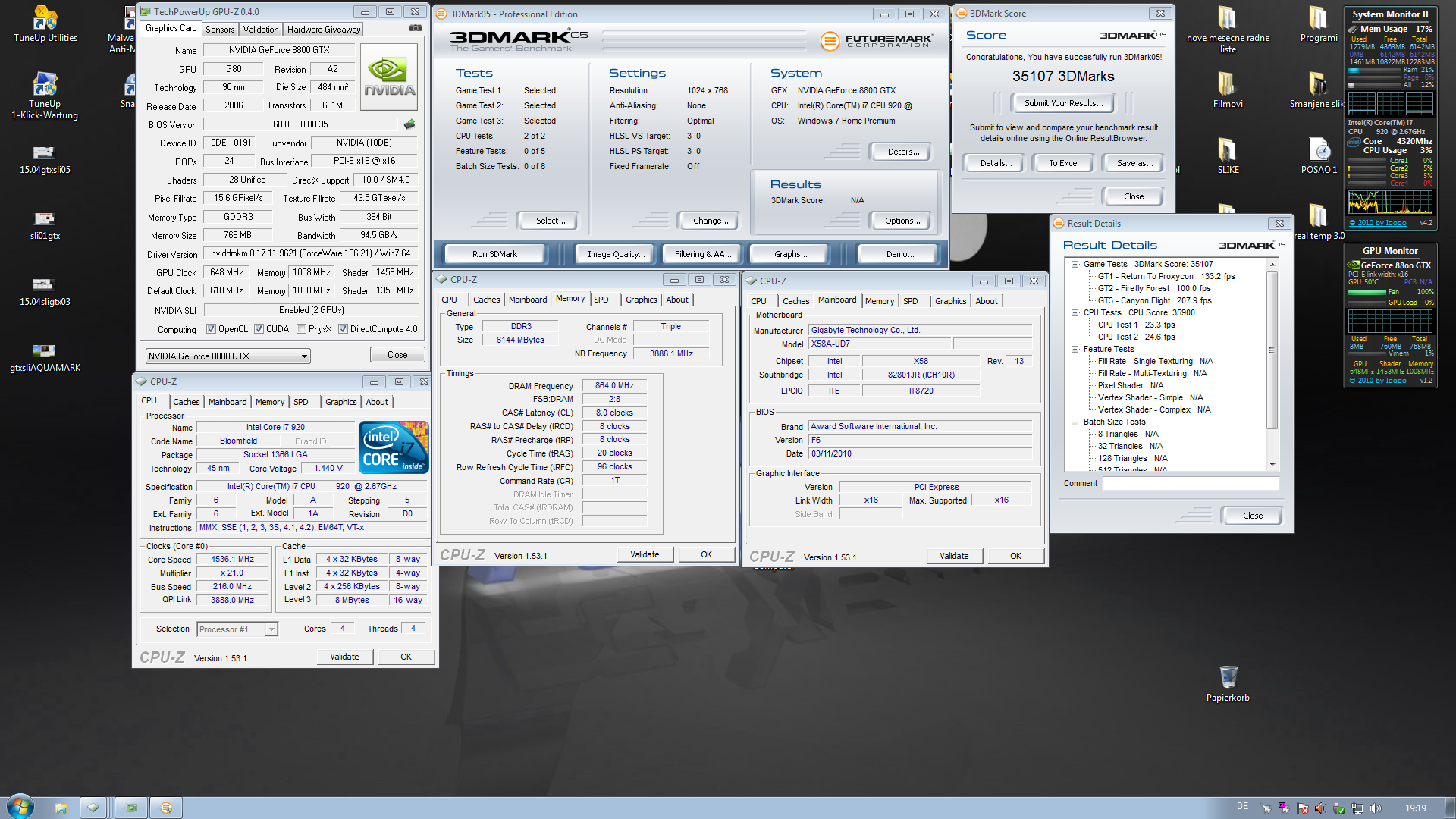Toggle the DirectCompute 4.0 checkbox
This screenshot has width=1456, height=819.
click(x=344, y=329)
